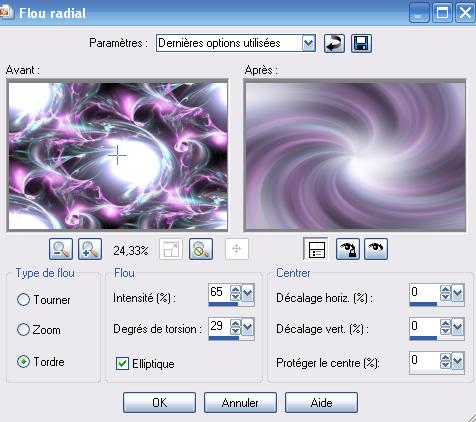Open the Paramètres presets dropdown
This screenshot has height=422, width=476.
[x=309, y=43]
